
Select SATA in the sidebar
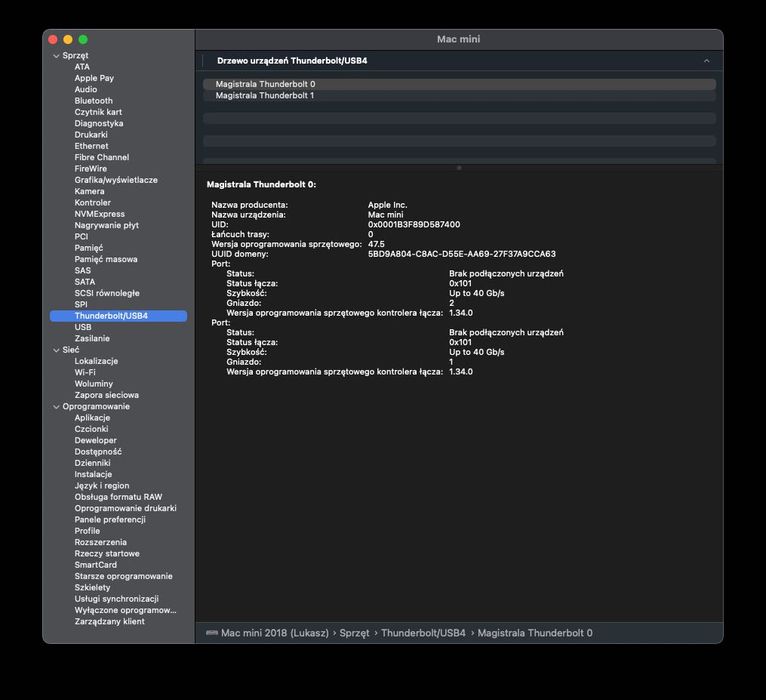[x=85, y=282]
